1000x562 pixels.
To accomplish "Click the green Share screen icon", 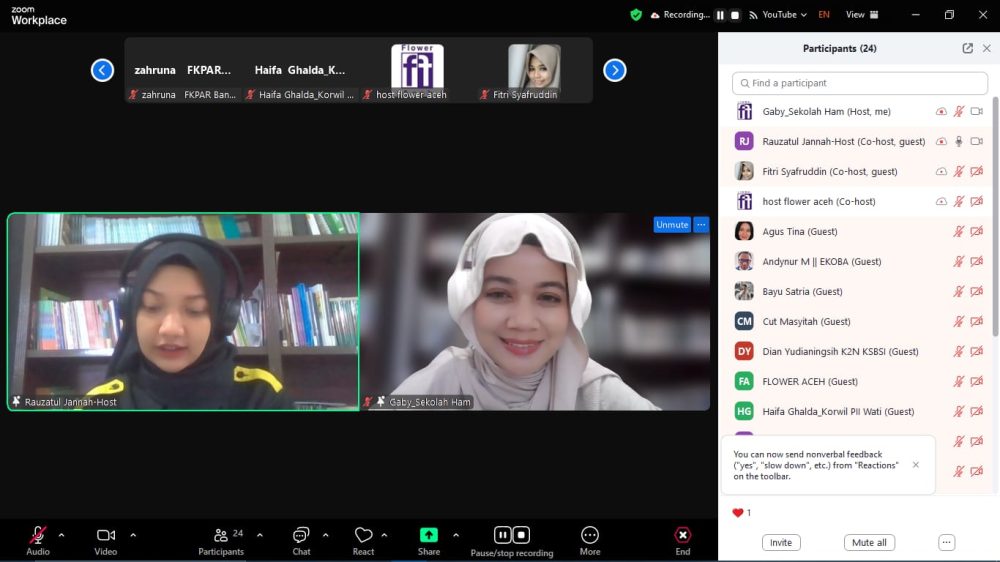I will tap(429, 536).
